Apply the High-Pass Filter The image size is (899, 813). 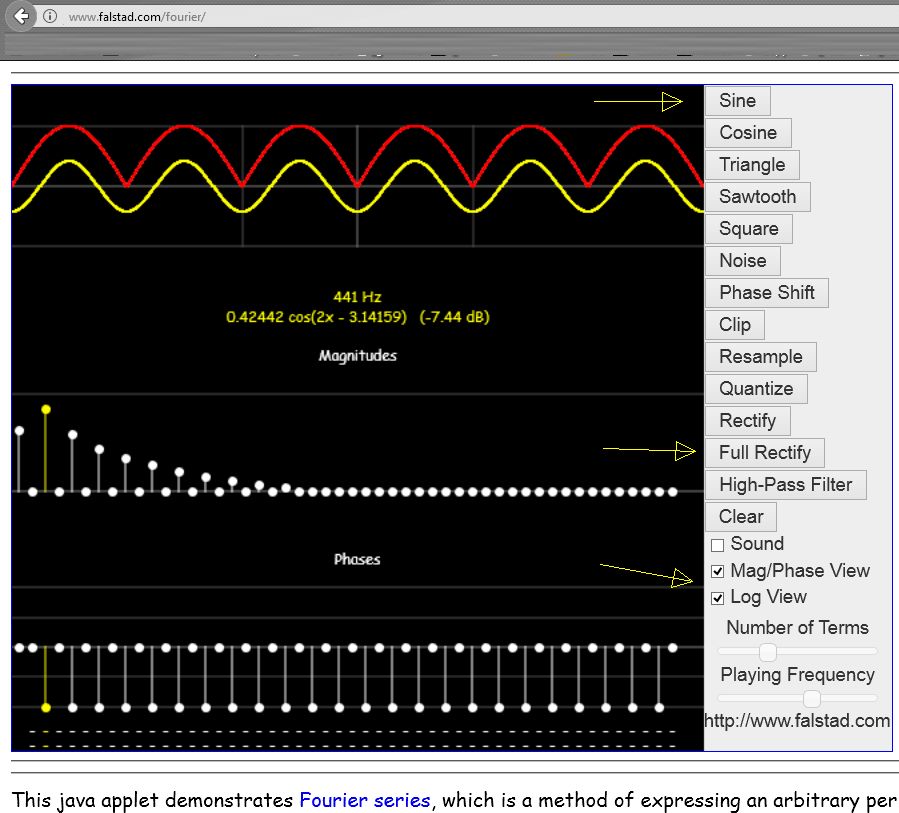click(x=784, y=484)
